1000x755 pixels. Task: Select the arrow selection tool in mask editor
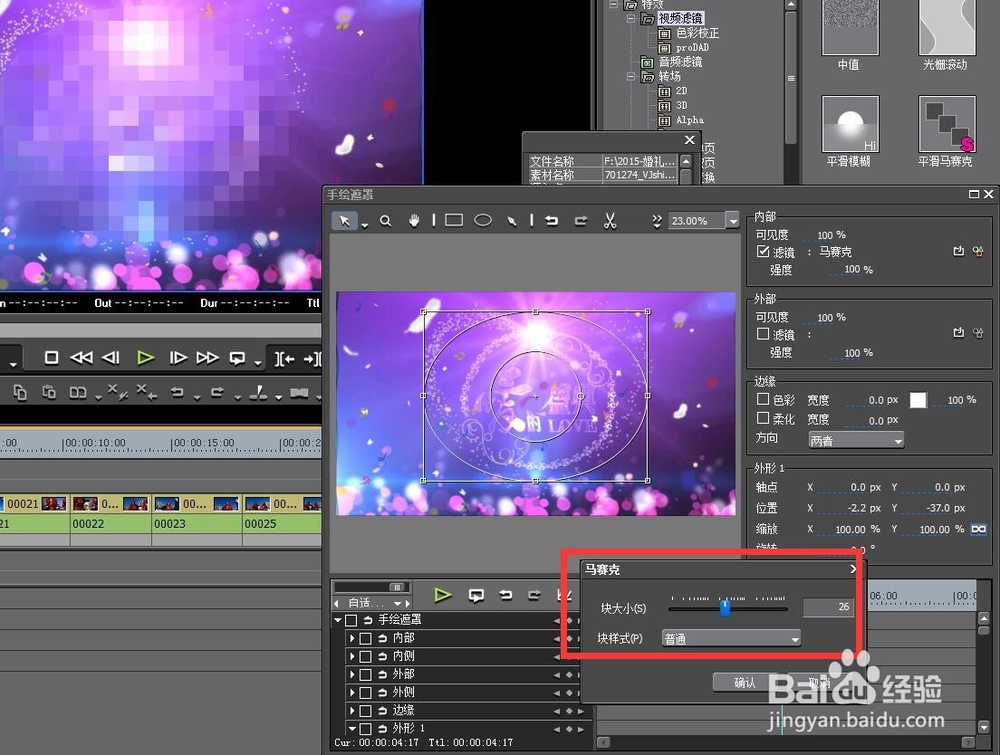pyautogui.click(x=344, y=221)
